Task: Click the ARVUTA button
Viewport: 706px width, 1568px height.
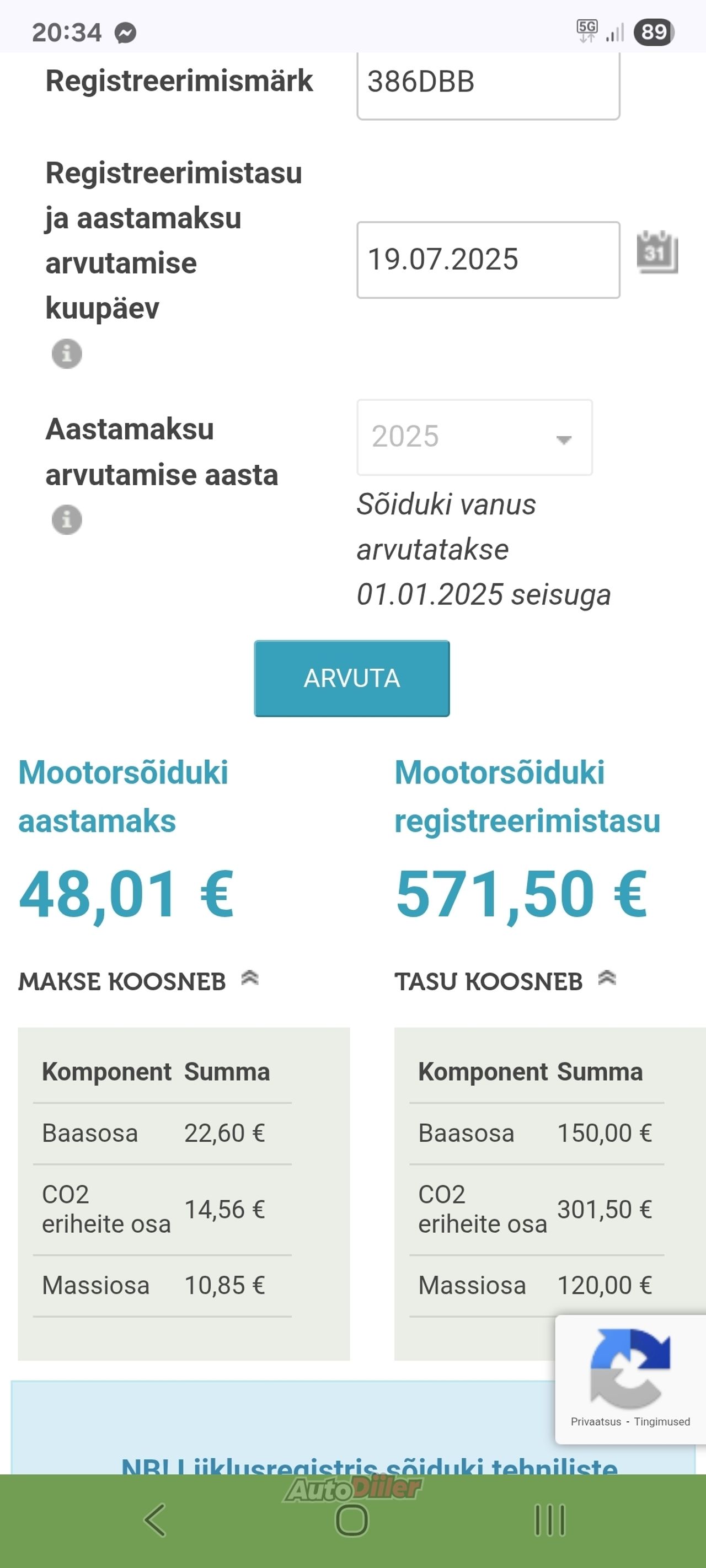Action: click(x=352, y=678)
